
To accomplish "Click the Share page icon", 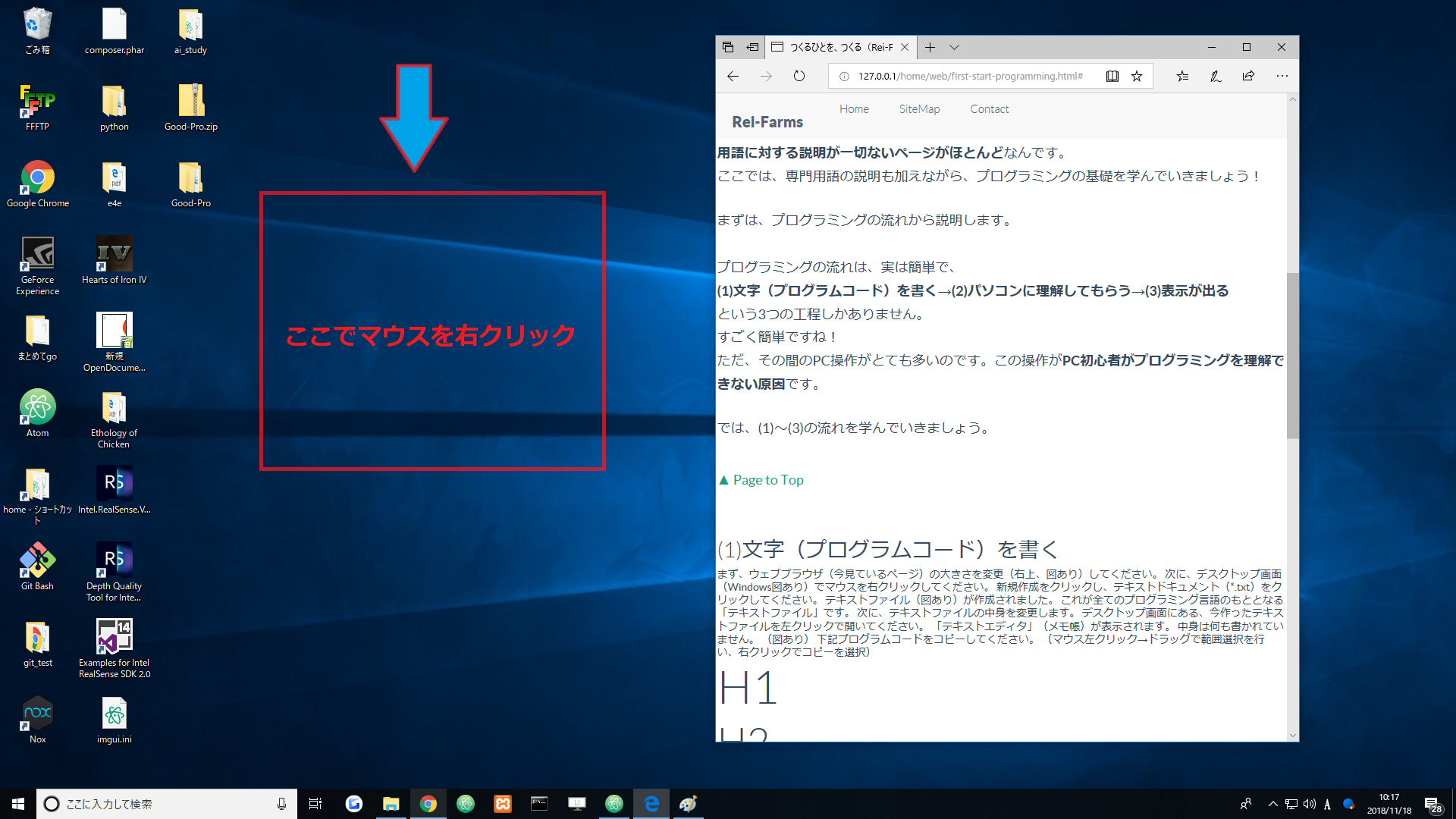I will pyautogui.click(x=1248, y=76).
